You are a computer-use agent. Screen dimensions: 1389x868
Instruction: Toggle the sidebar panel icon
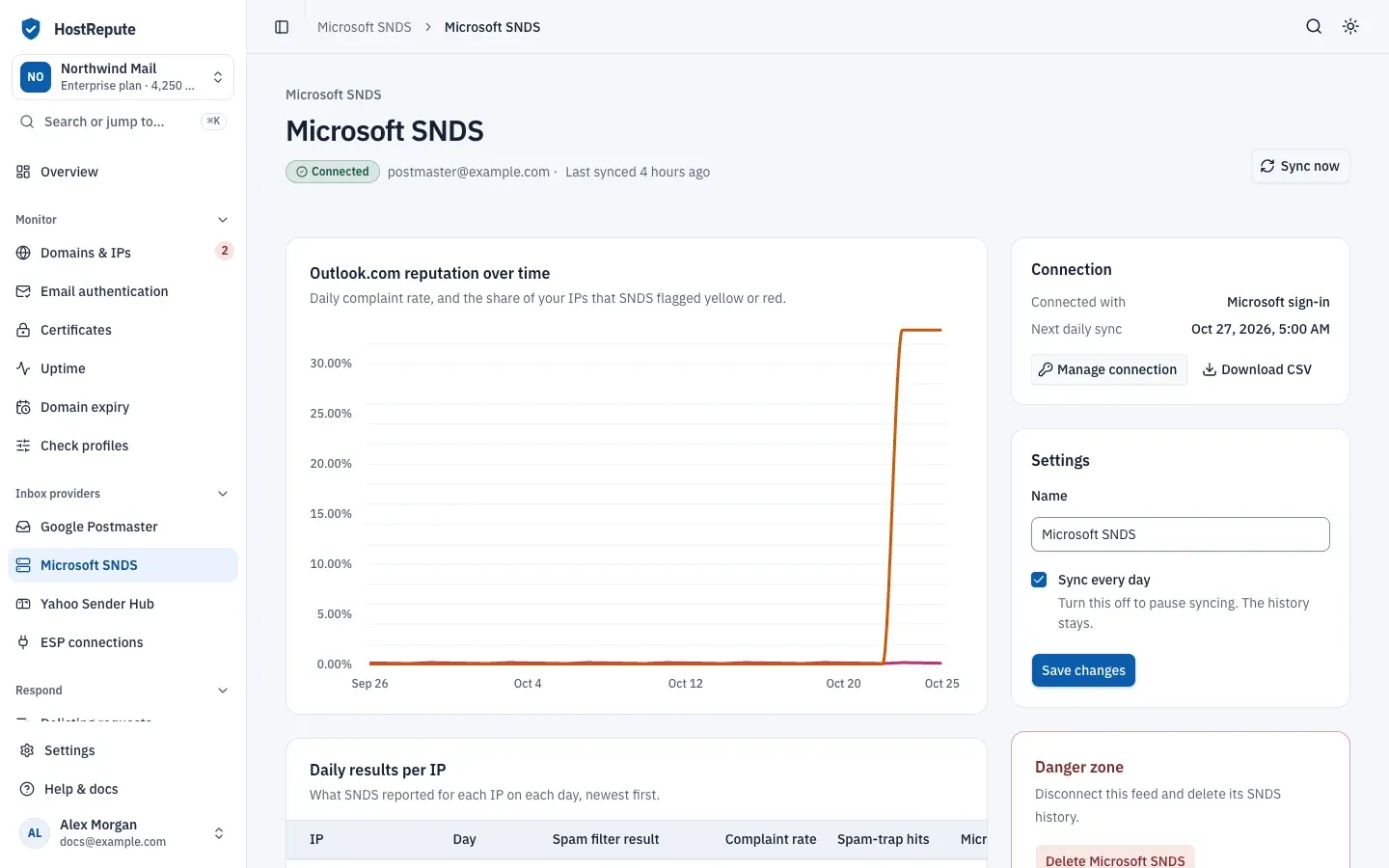pyautogui.click(x=282, y=27)
